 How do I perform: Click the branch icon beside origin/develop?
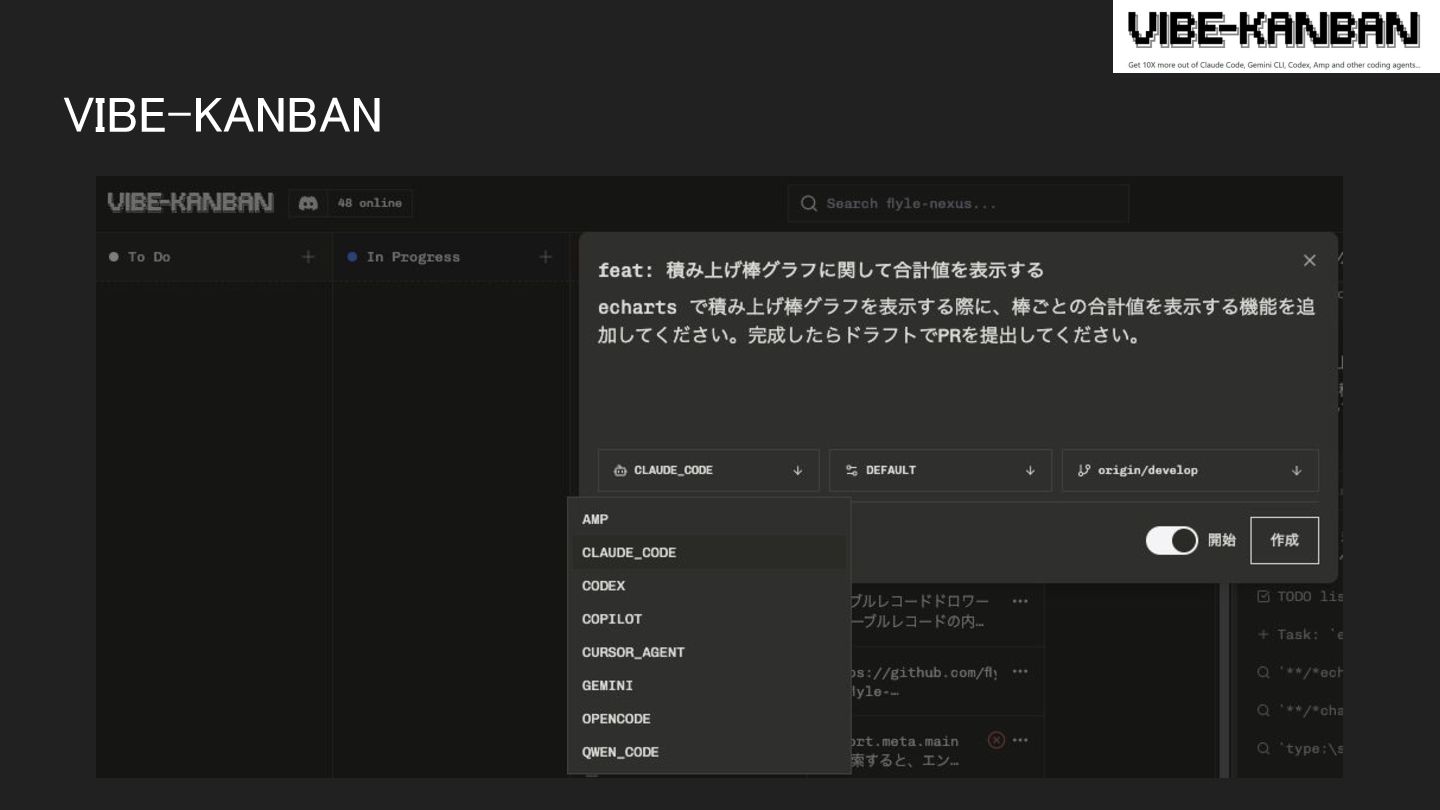point(1084,470)
